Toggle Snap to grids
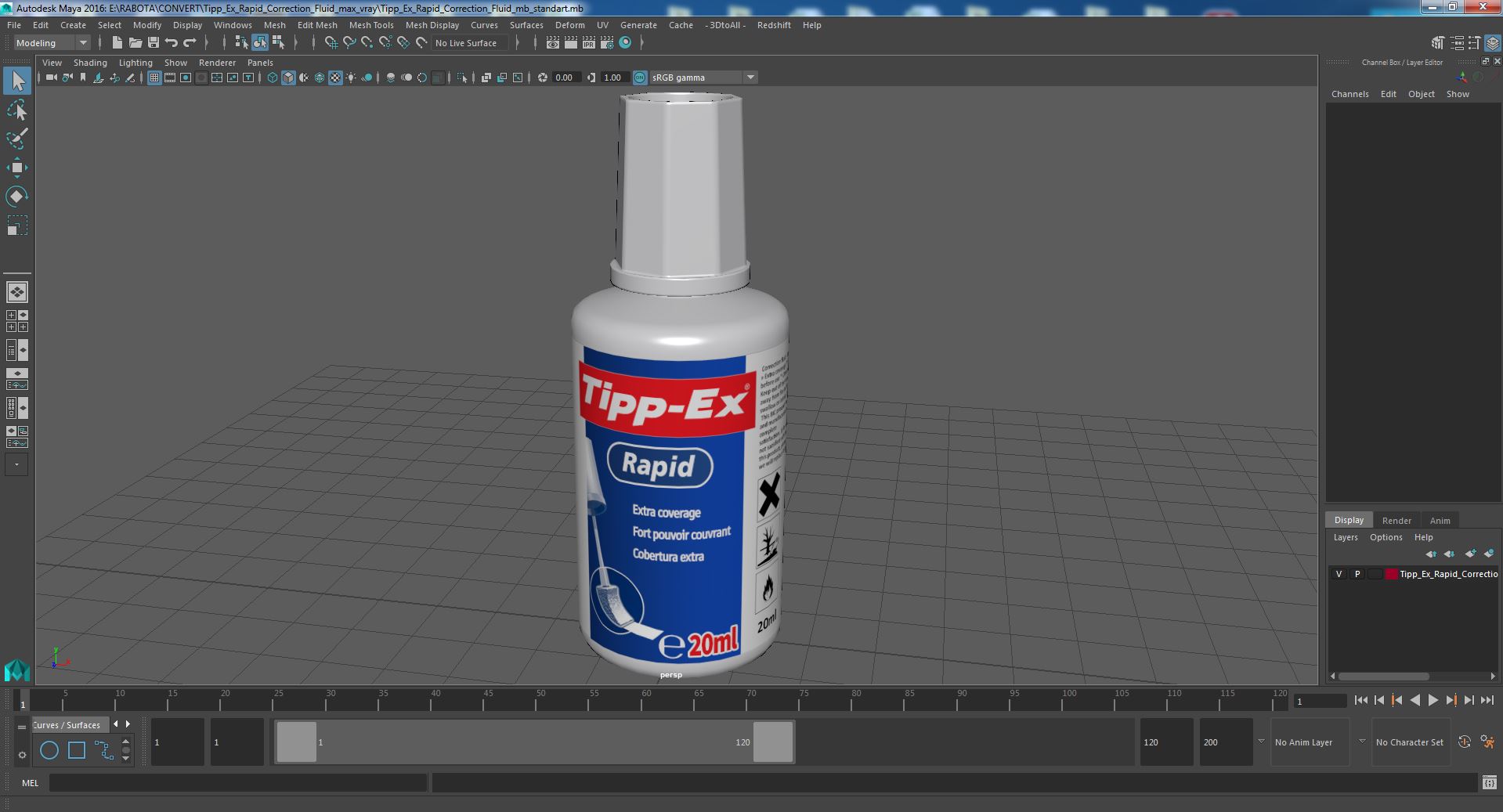 click(x=331, y=43)
